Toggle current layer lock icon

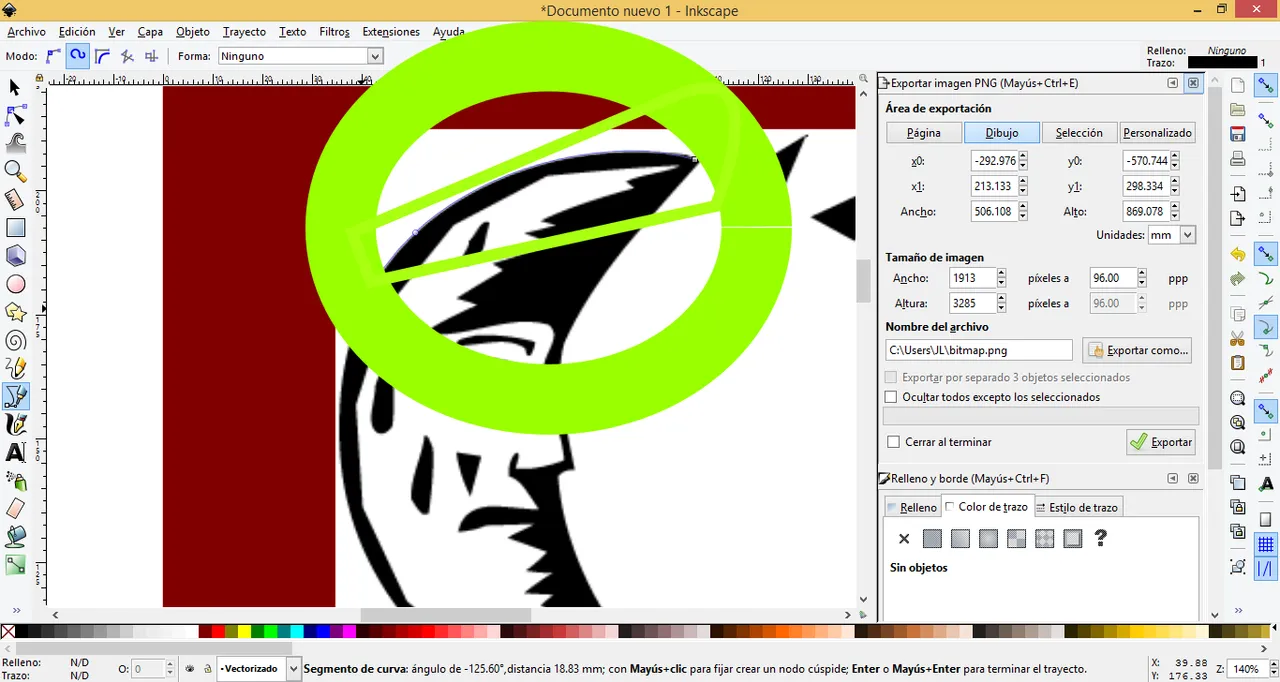pyautogui.click(x=207, y=669)
